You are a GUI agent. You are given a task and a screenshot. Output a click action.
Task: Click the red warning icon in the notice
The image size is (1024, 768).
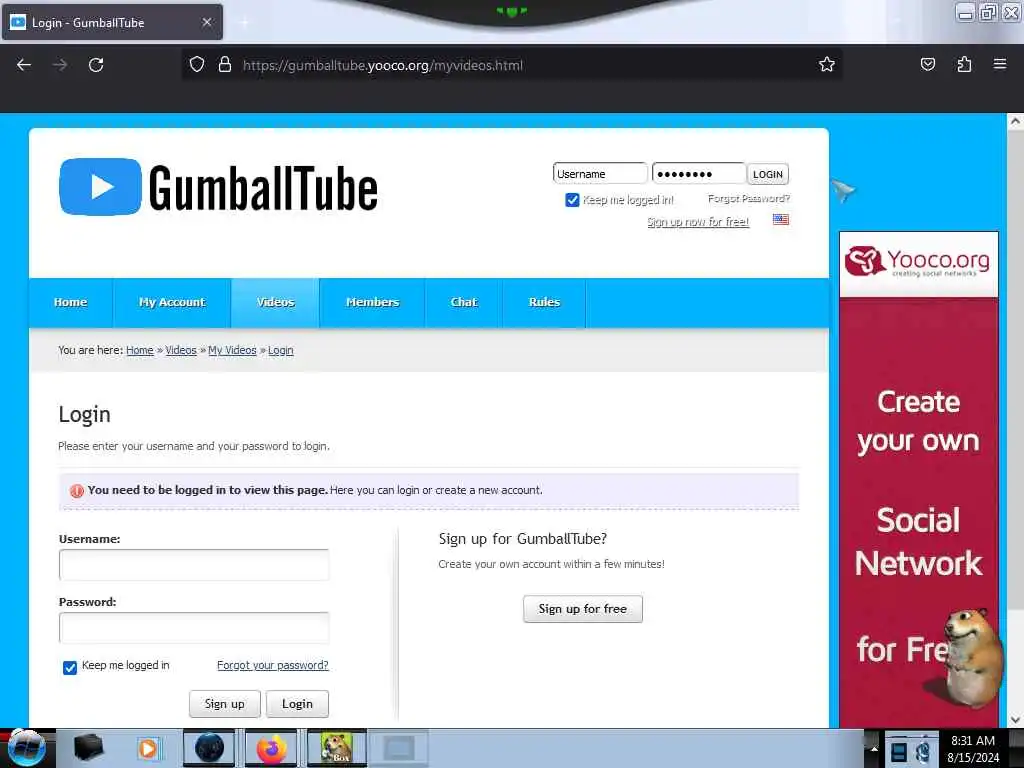tap(76, 490)
